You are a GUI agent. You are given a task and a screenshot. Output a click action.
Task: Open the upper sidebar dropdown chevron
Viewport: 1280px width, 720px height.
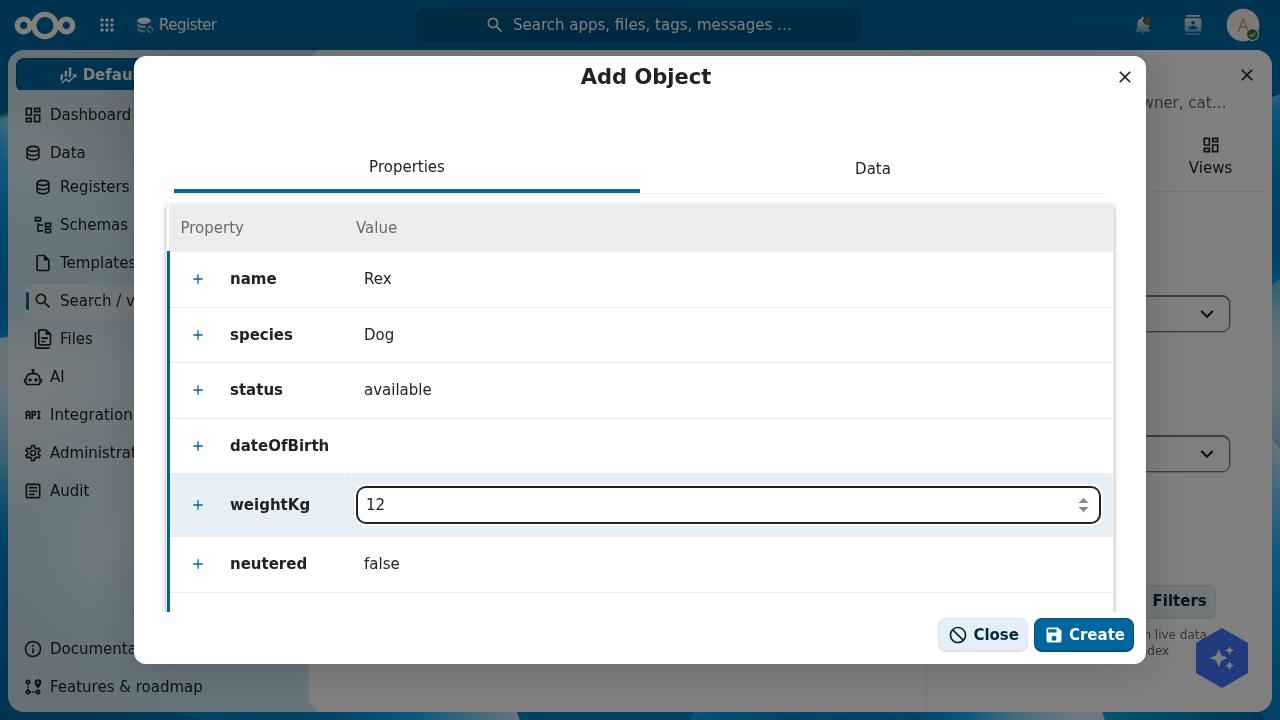pyautogui.click(x=1207, y=314)
